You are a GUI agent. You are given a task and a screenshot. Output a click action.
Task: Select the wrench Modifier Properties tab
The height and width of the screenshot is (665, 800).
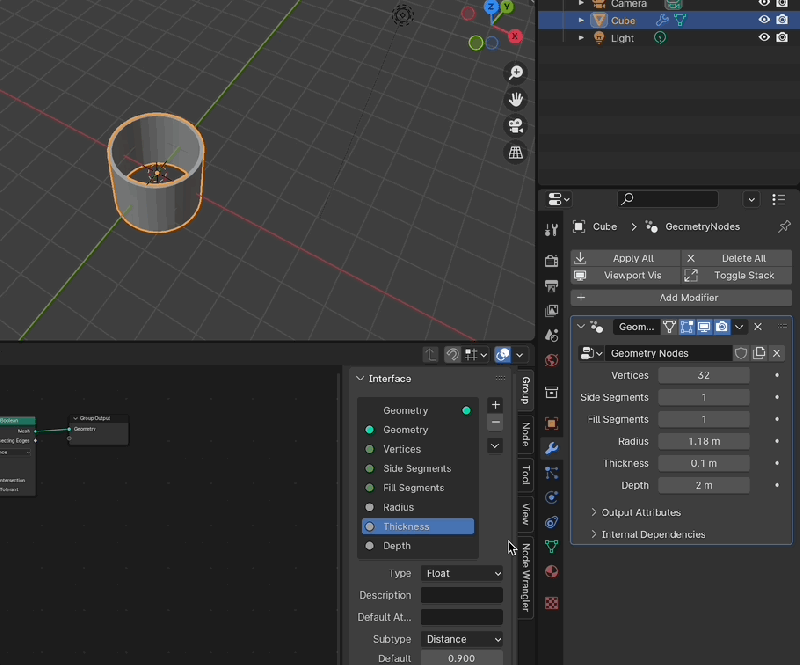551,447
